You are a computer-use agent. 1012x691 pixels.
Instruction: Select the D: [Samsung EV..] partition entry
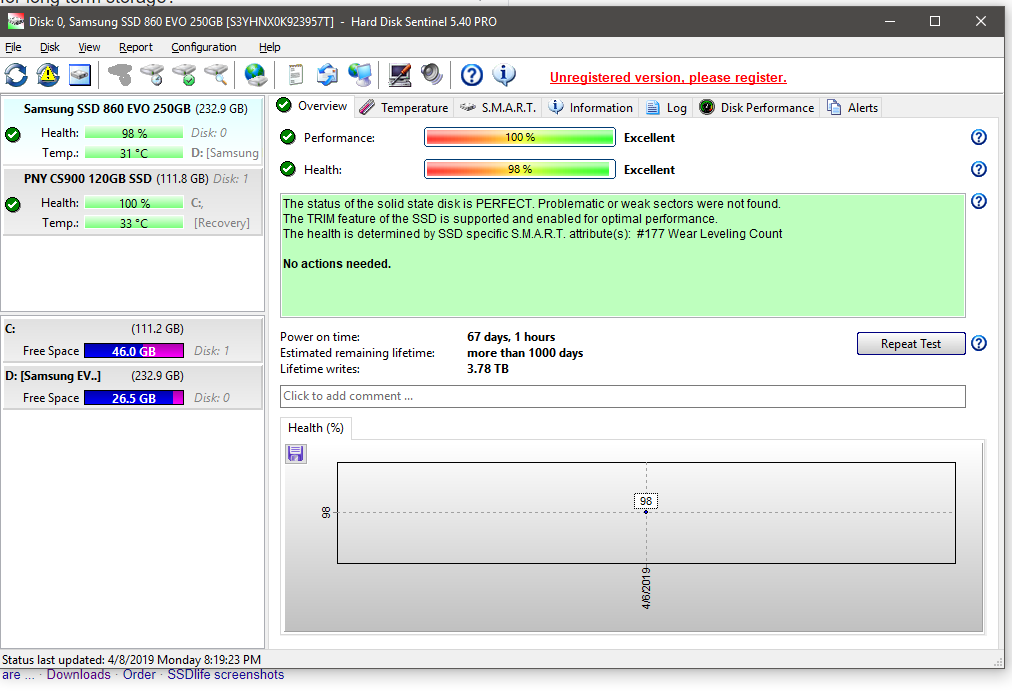132,386
